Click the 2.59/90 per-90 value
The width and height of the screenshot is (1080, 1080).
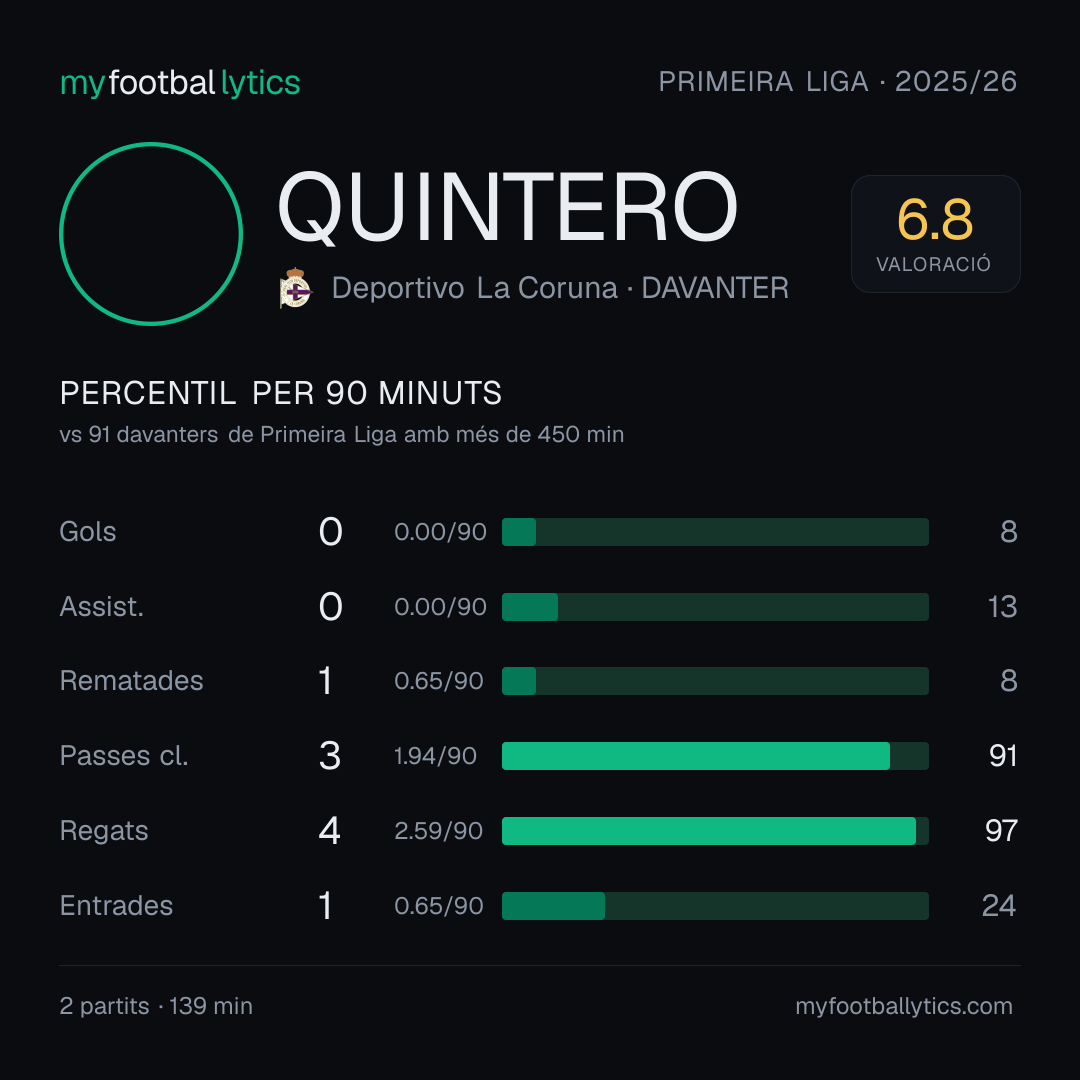coord(438,831)
